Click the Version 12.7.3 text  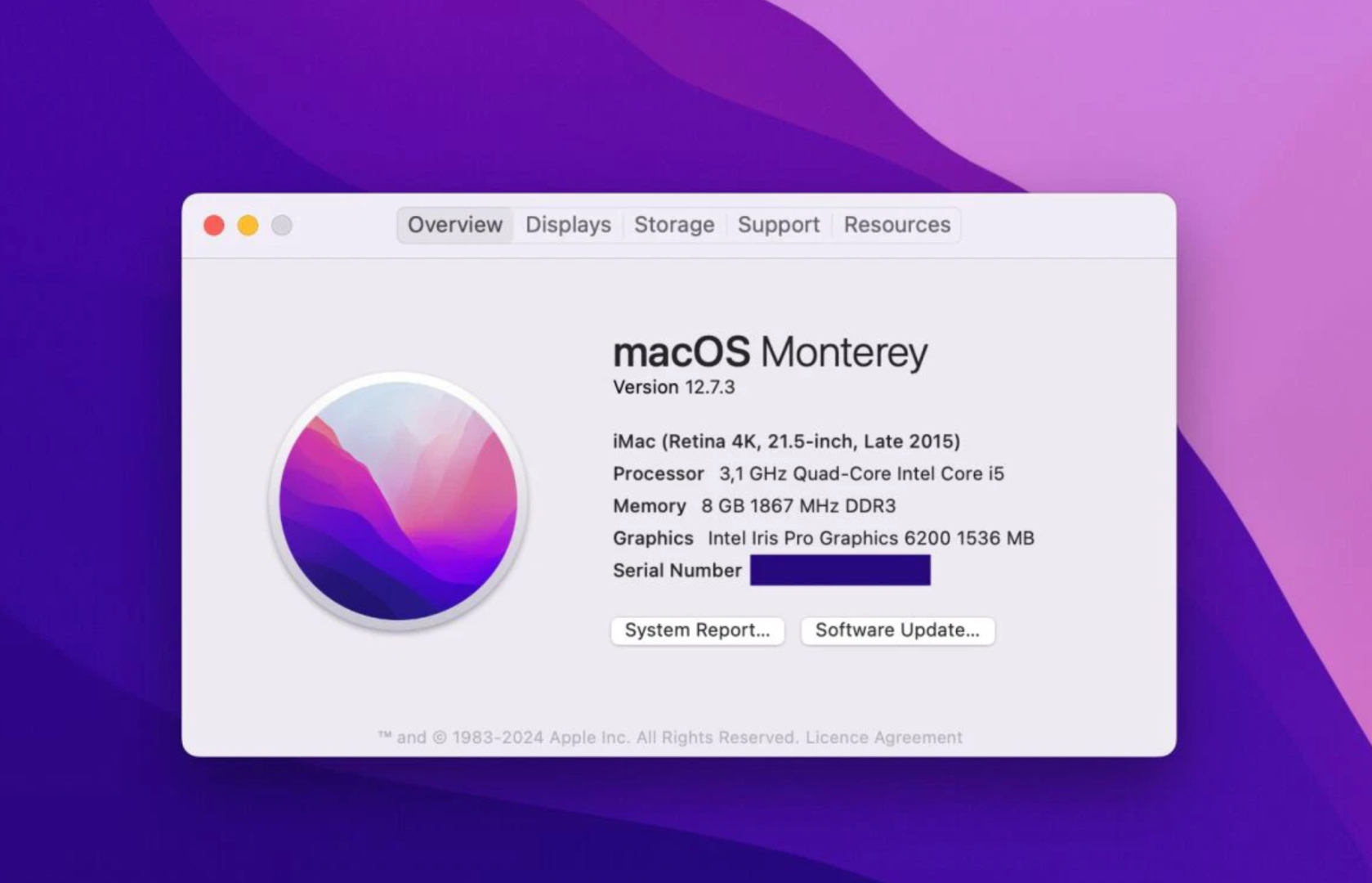pos(674,388)
